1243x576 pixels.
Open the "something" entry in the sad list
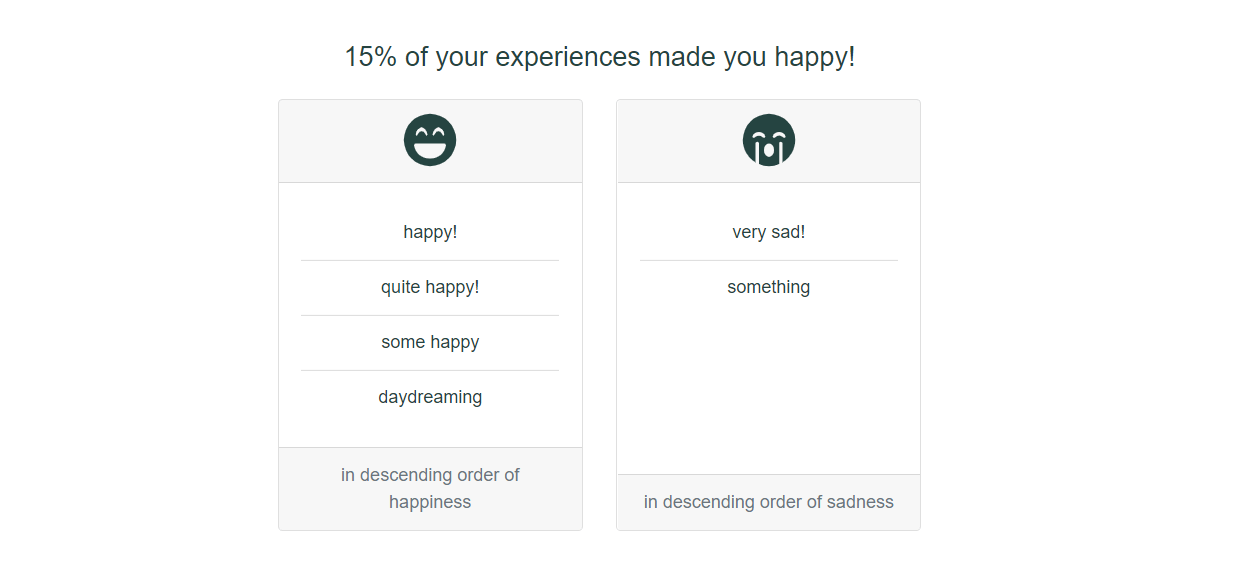coord(768,287)
